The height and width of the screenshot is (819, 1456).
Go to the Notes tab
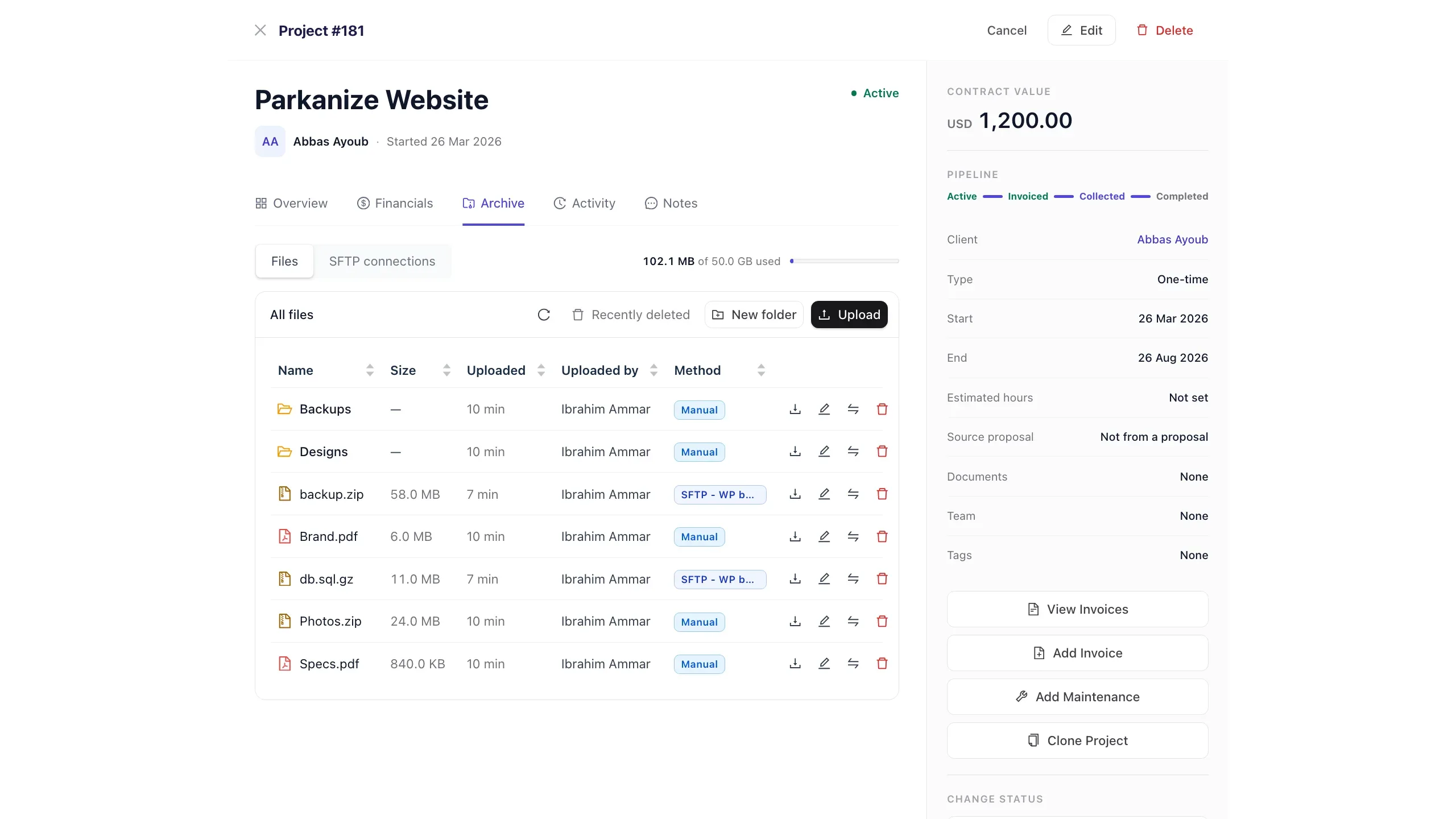tap(671, 203)
